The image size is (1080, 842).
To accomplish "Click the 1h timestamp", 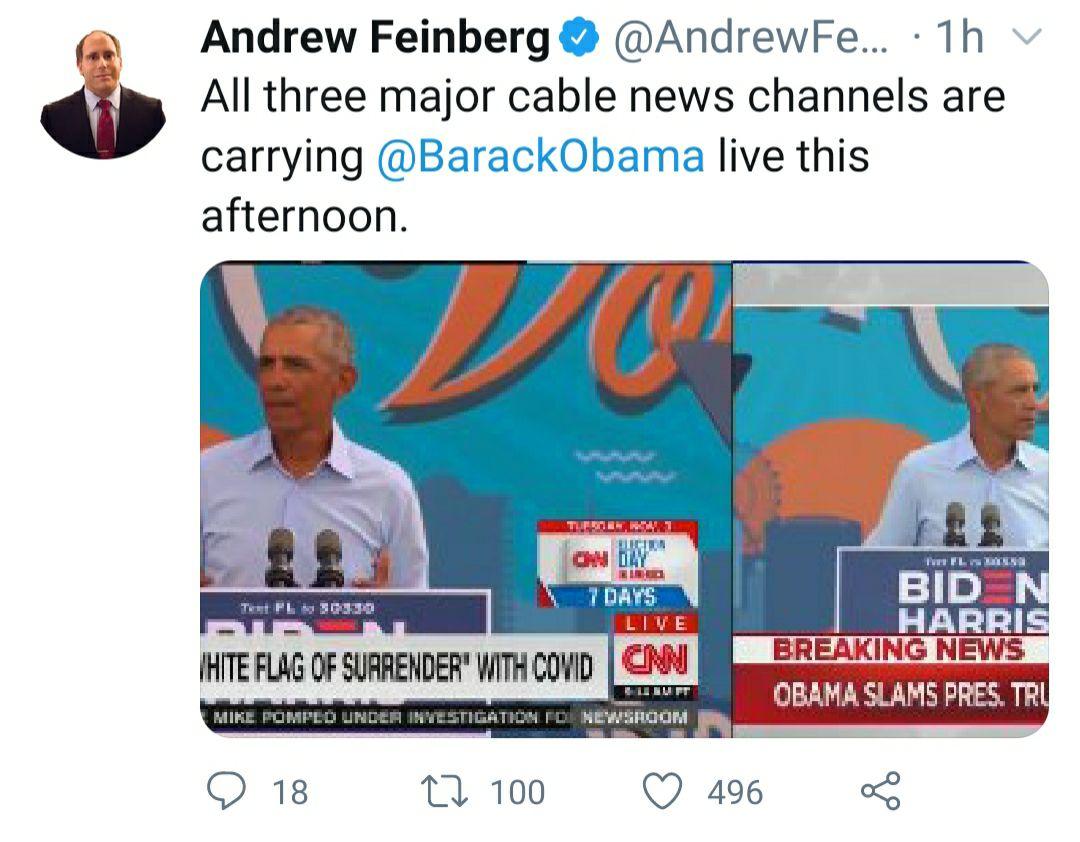I will [958, 39].
